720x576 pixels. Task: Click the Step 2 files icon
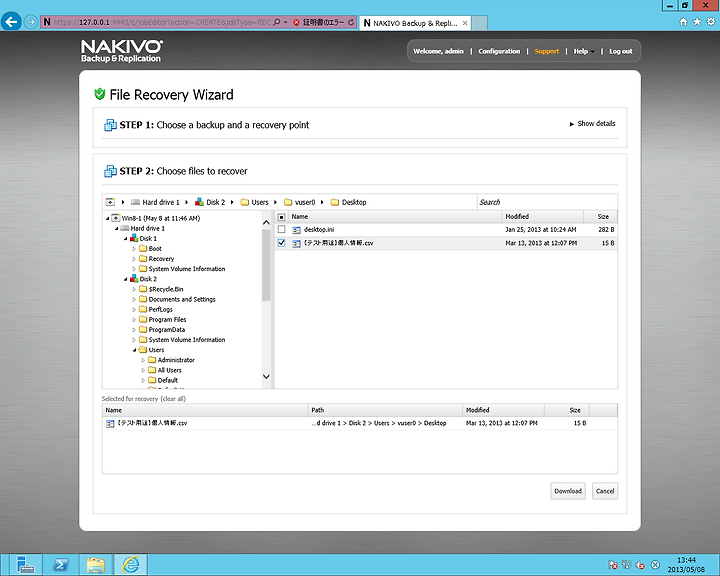tap(110, 171)
